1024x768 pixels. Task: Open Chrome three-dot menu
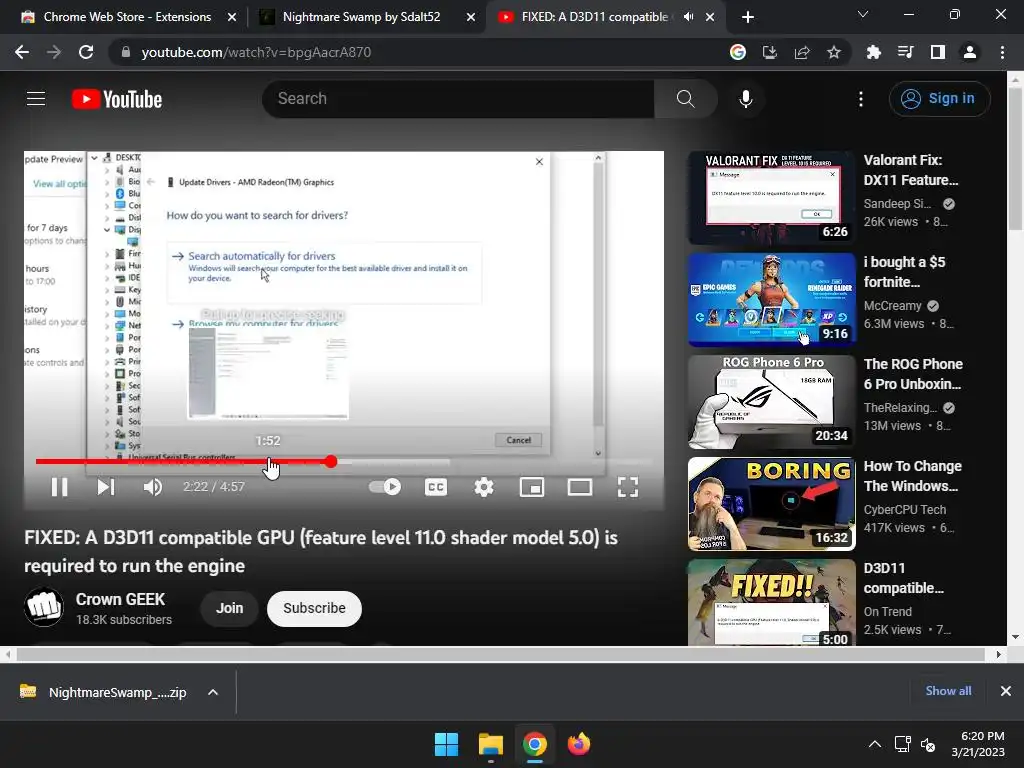[1002, 52]
